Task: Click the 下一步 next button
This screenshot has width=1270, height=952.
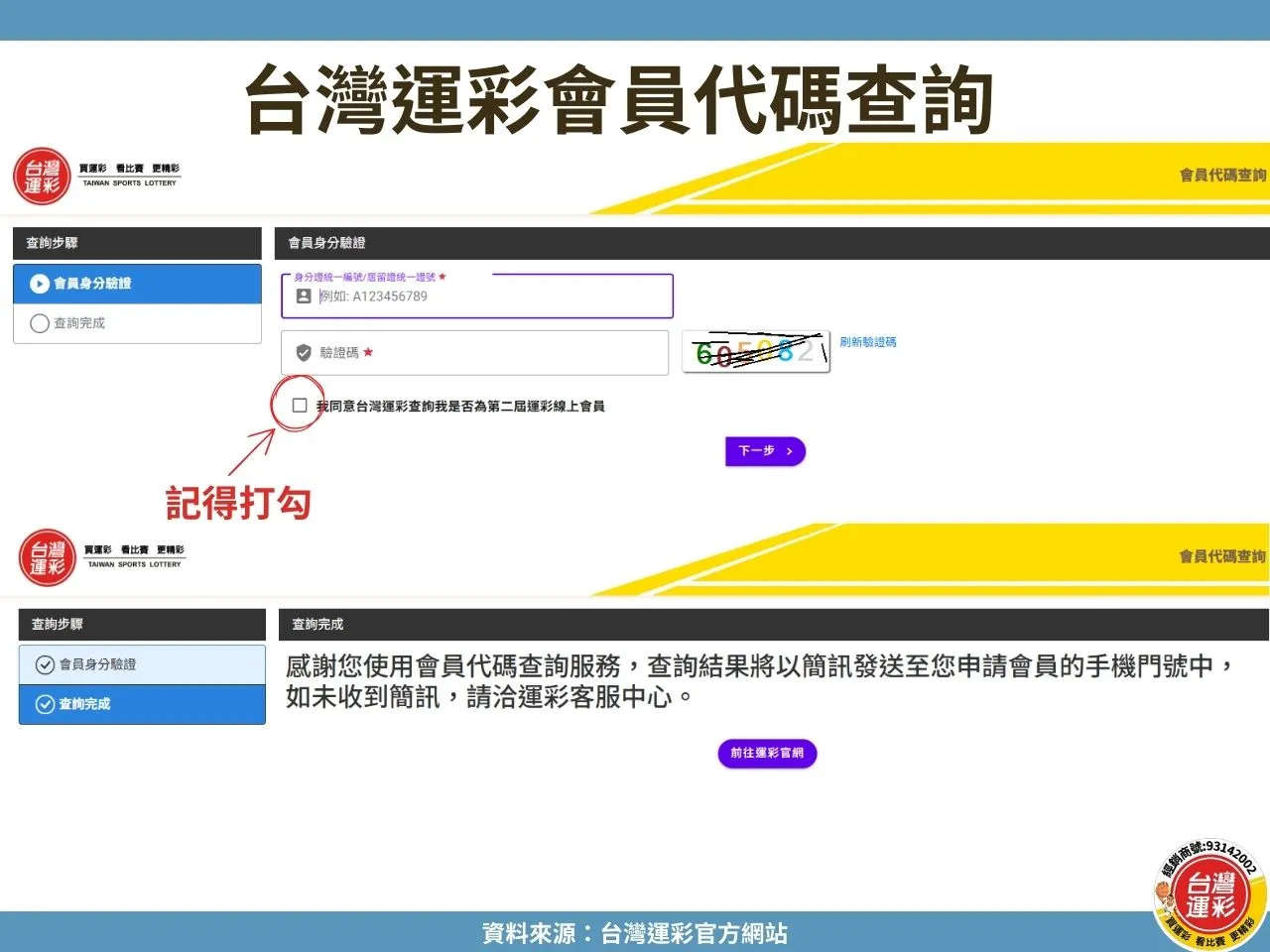Action: (x=765, y=451)
